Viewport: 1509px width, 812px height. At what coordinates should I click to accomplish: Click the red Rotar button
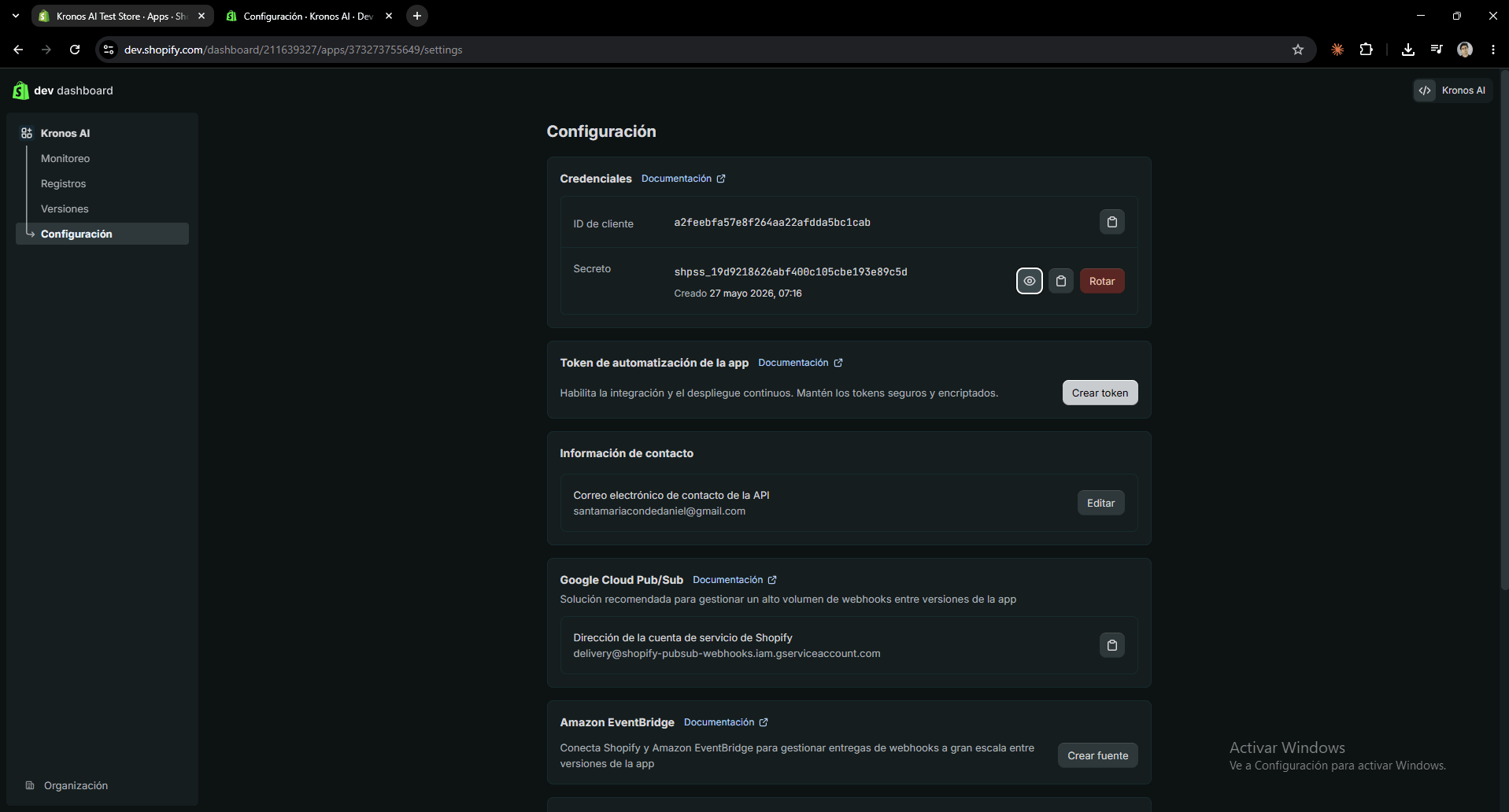(x=1101, y=281)
